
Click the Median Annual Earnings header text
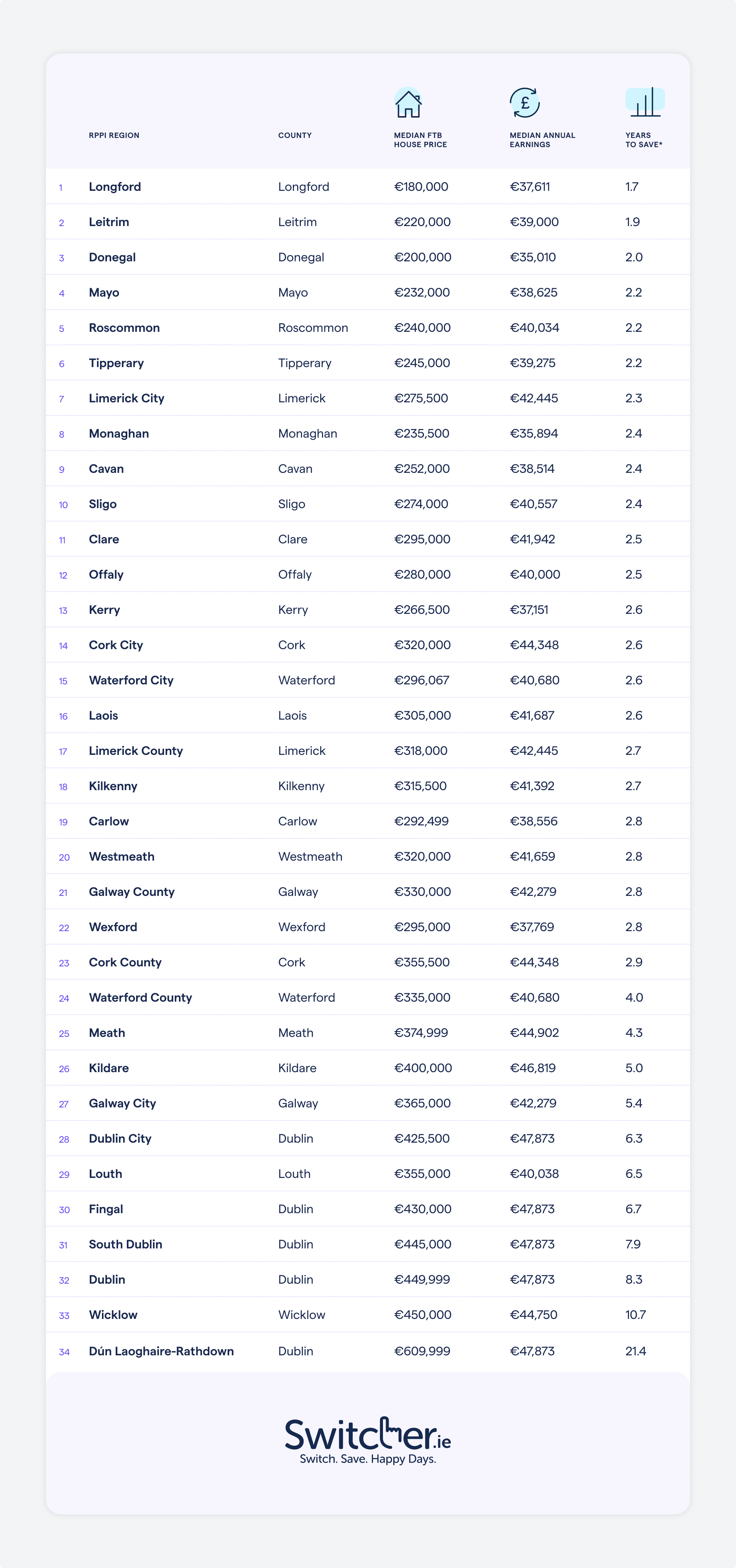pos(542,140)
